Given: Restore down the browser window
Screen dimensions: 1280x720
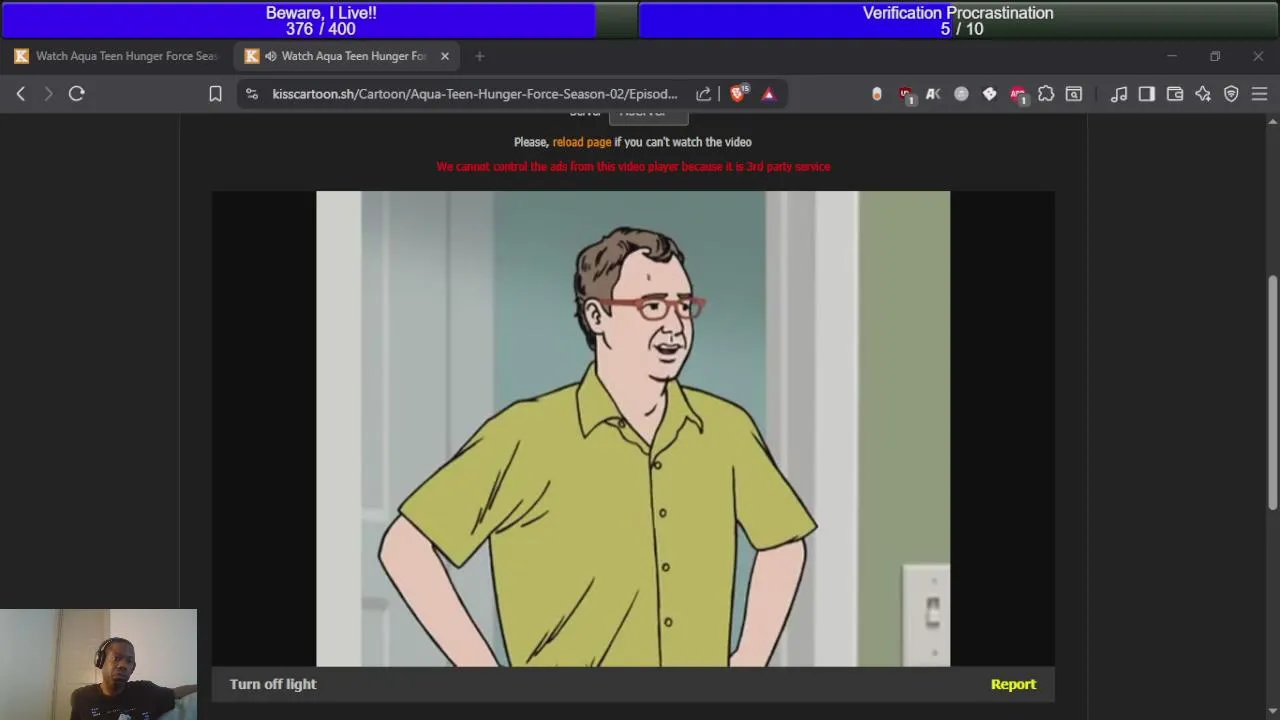Looking at the screenshot, I should tap(1215, 56).
